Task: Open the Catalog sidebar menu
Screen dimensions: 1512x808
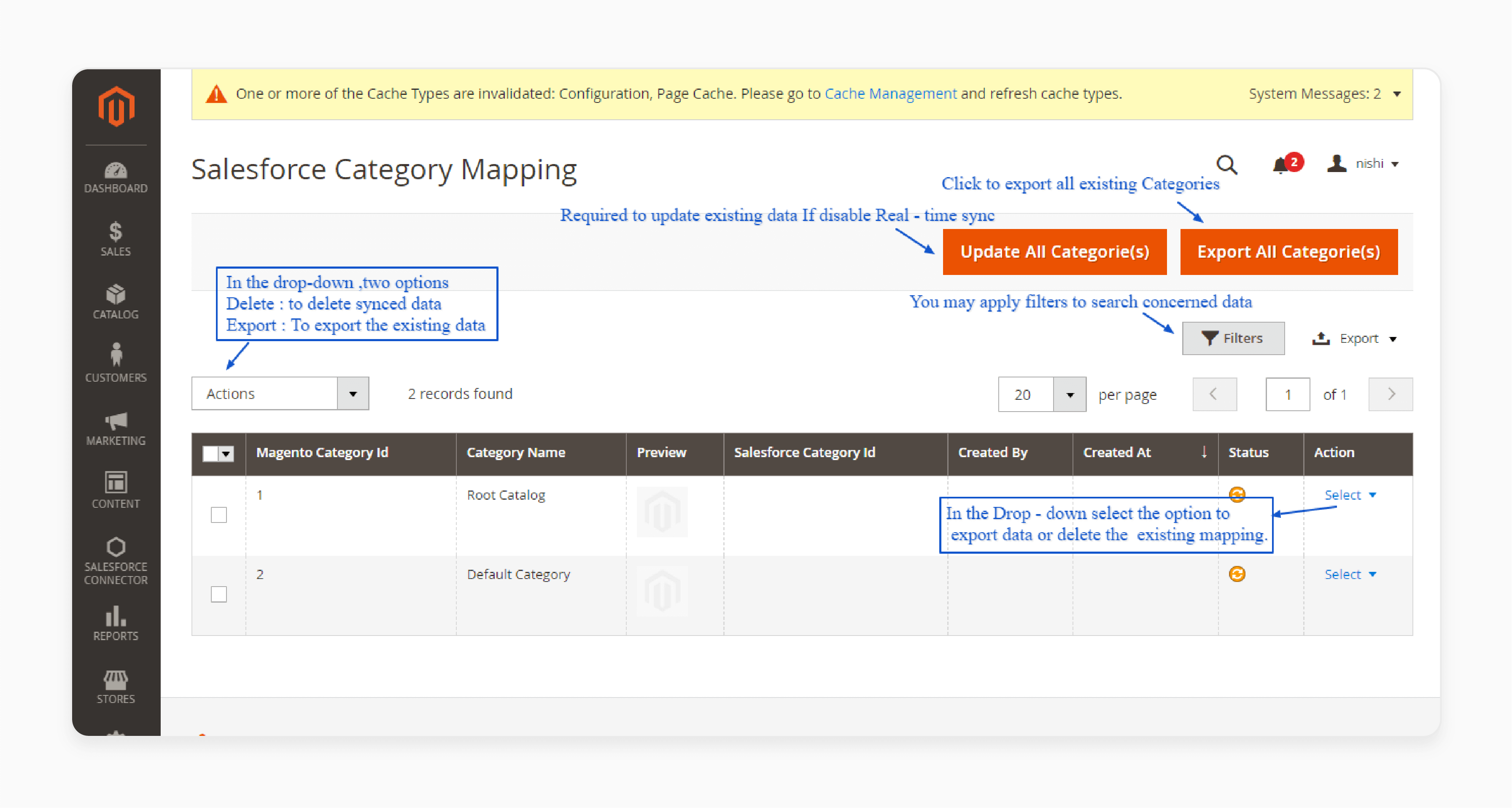Action: [x=116, y=302]
